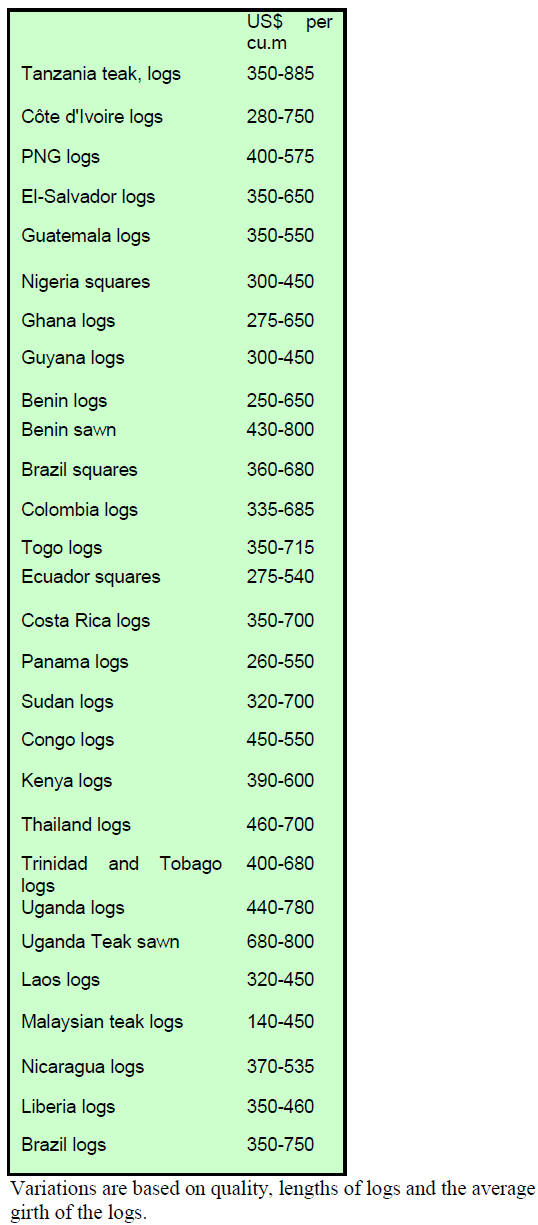
Task: Click the Nicaragua logs label
Action: [x=83, y=1068]
